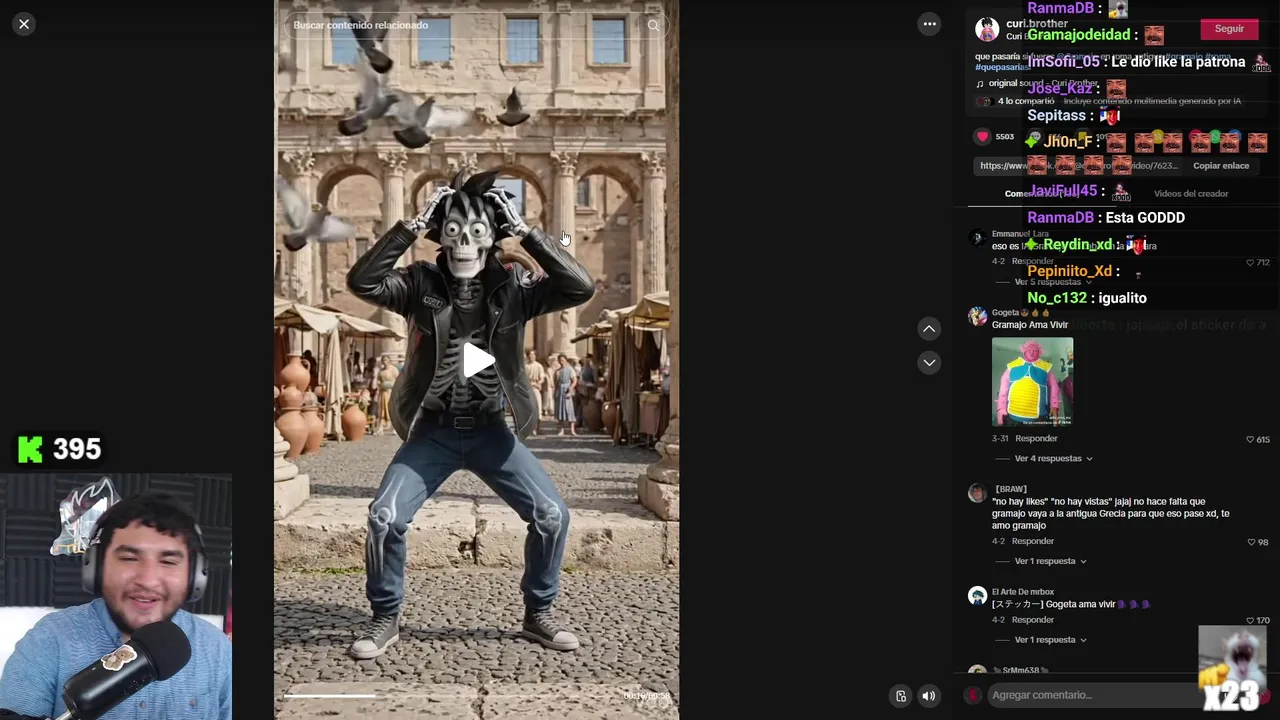The image size is (1280, 720).
Task: Open the #quepasarias hashtag link
Action: [1002, 68]
